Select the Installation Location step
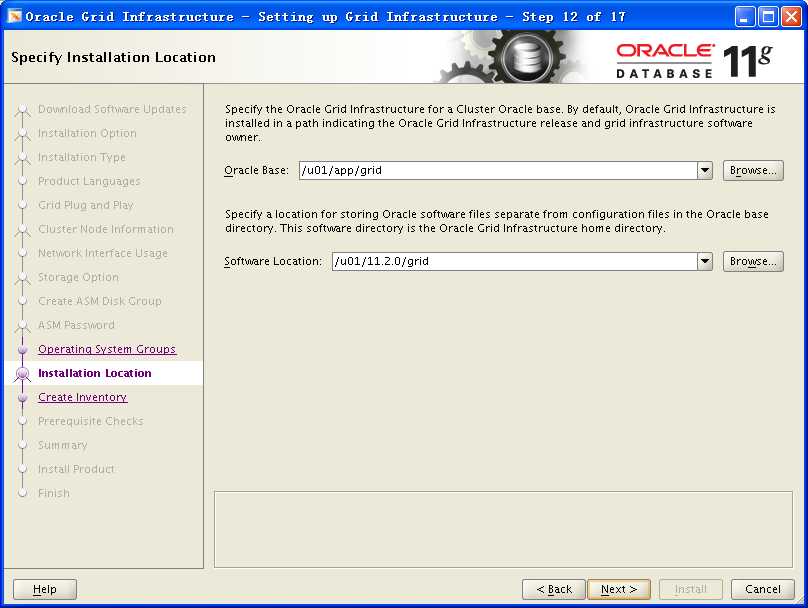This screenshot has width=808, height=608. point(95,373)
